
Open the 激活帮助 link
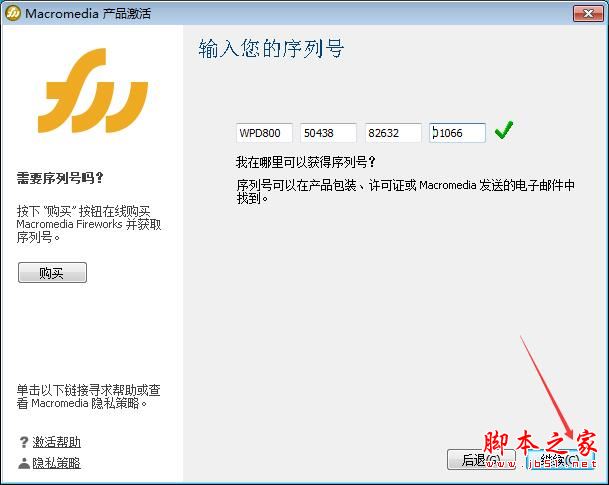(x=56, y=442)
